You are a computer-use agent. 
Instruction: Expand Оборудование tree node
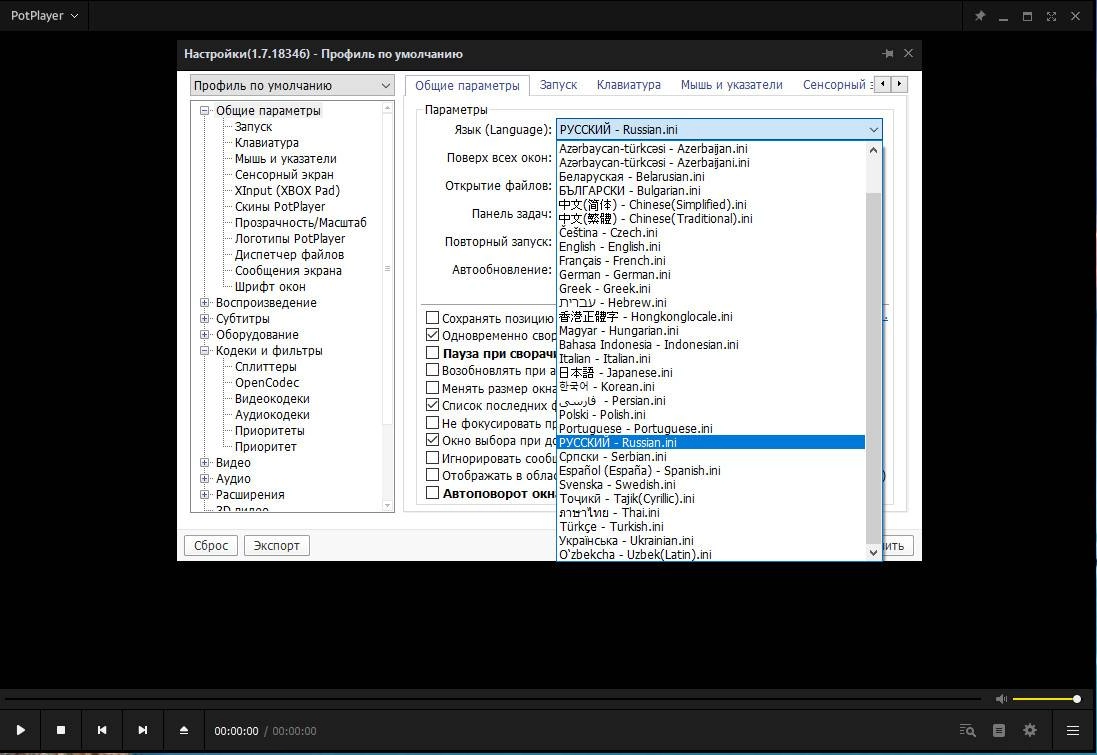205,334
